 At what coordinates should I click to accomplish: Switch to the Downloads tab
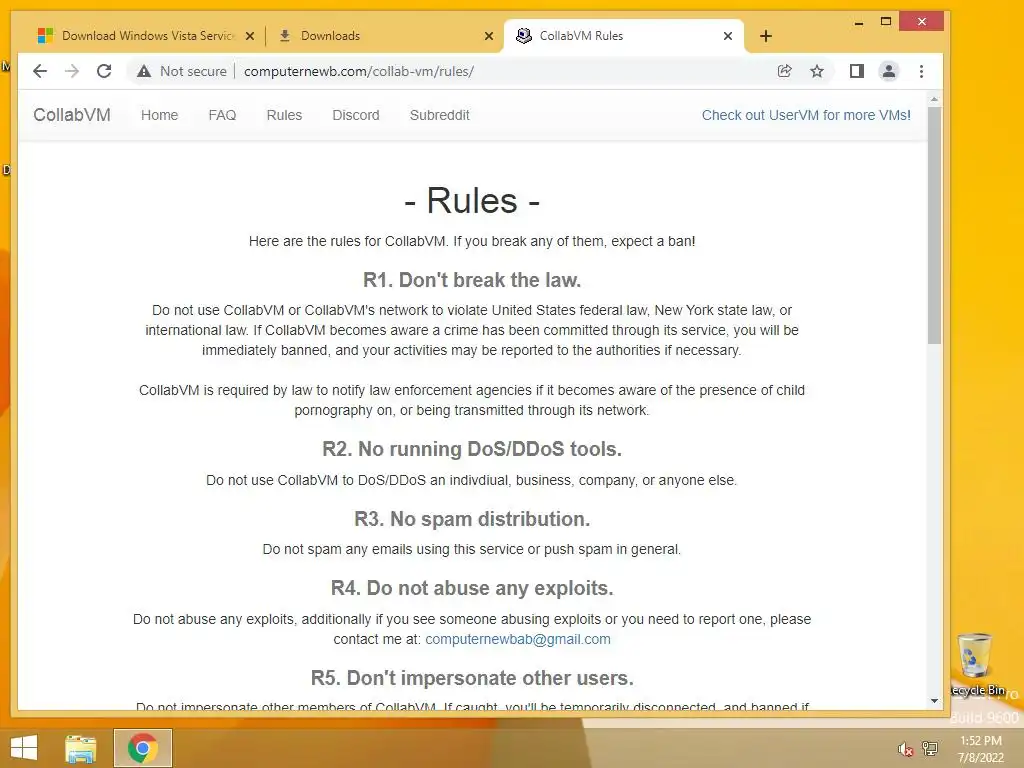[x=384, y=36]
